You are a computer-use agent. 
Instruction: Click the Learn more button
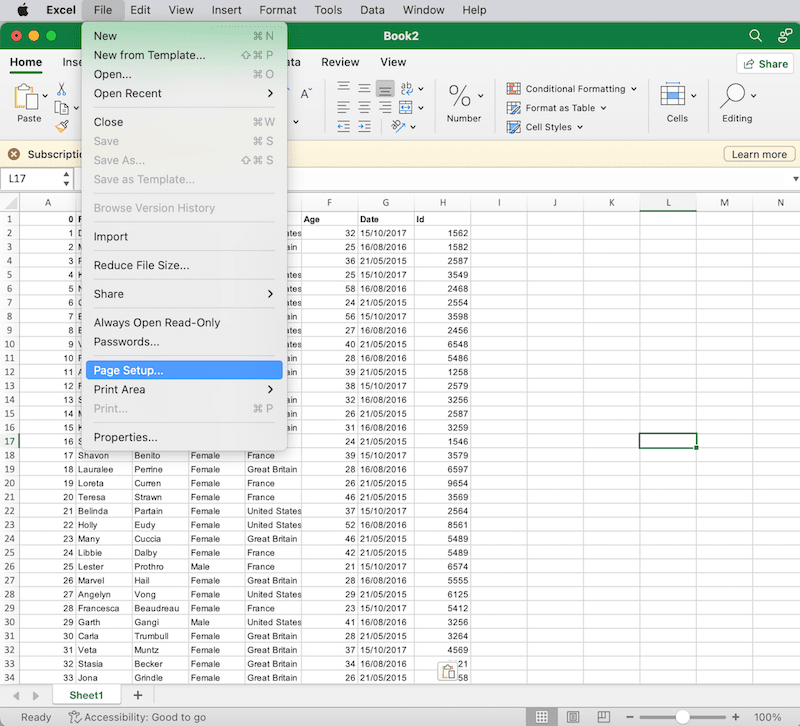point(759,154)
